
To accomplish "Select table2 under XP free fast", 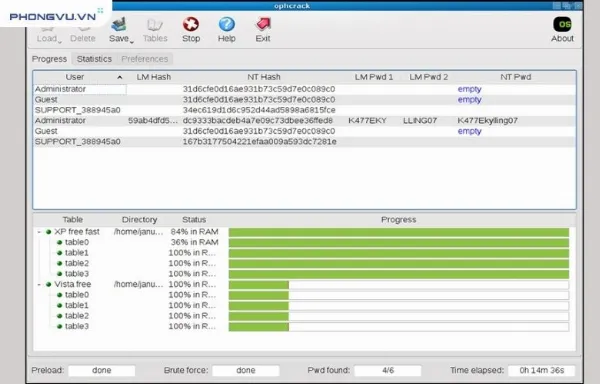I will pos(303,263).
